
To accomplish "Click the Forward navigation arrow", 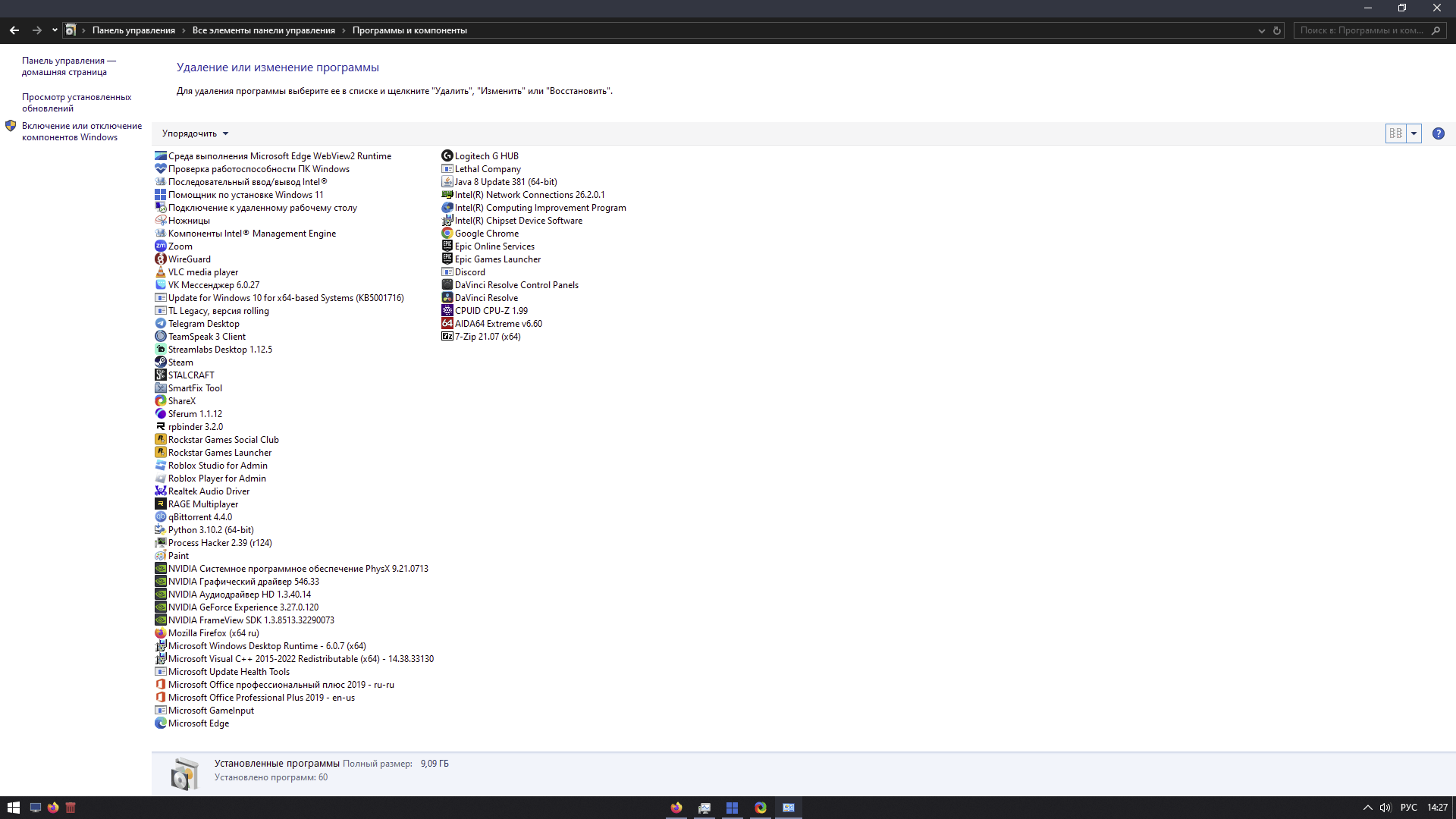I will coord(36,30).
